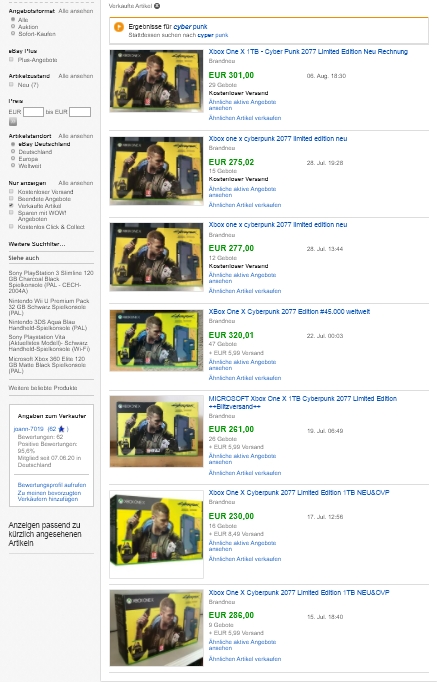437x682 pixels.
Task: Enable the Kostenloser Versand checkbox
Action: point(11,191)
